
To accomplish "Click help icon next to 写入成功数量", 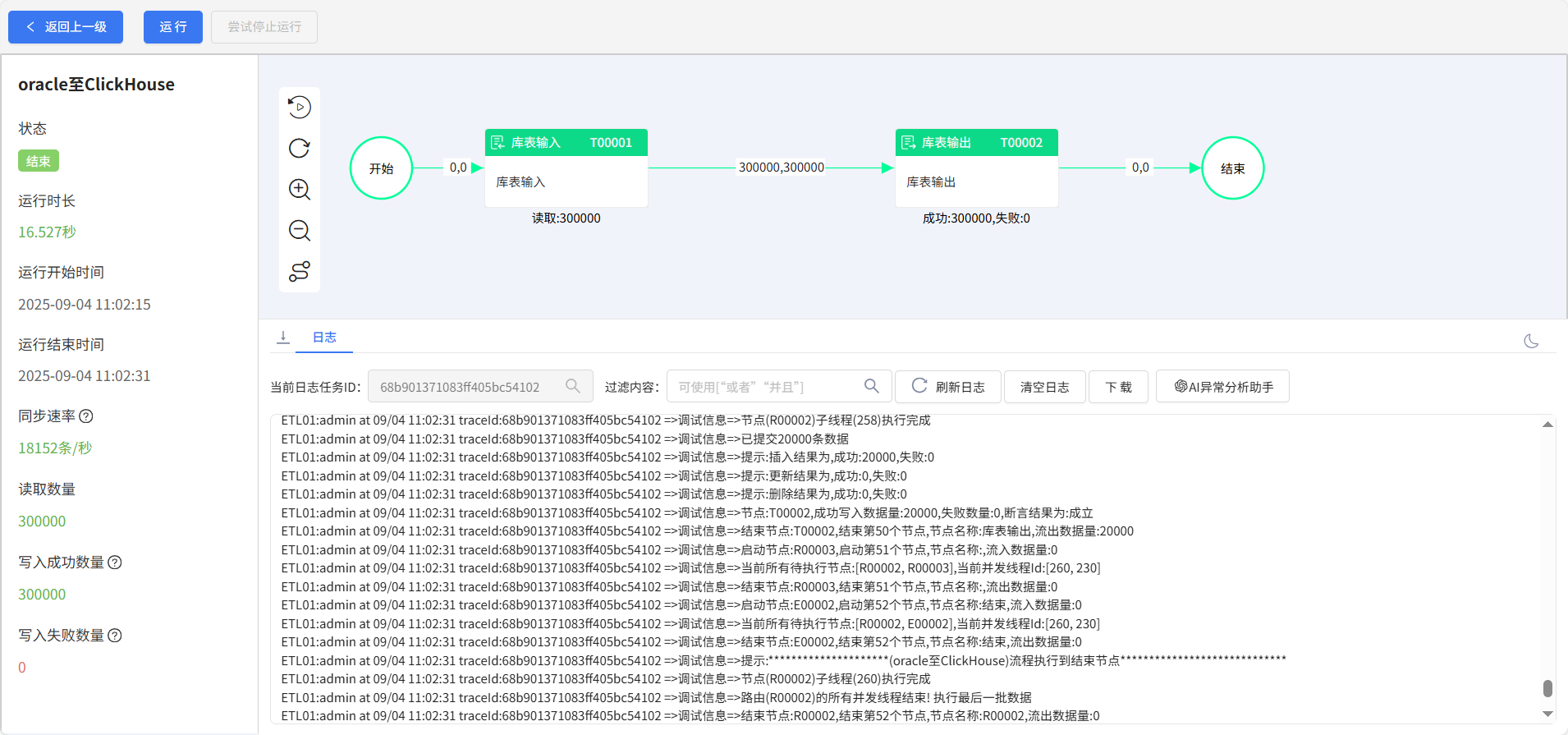I will tap(115, 563).
